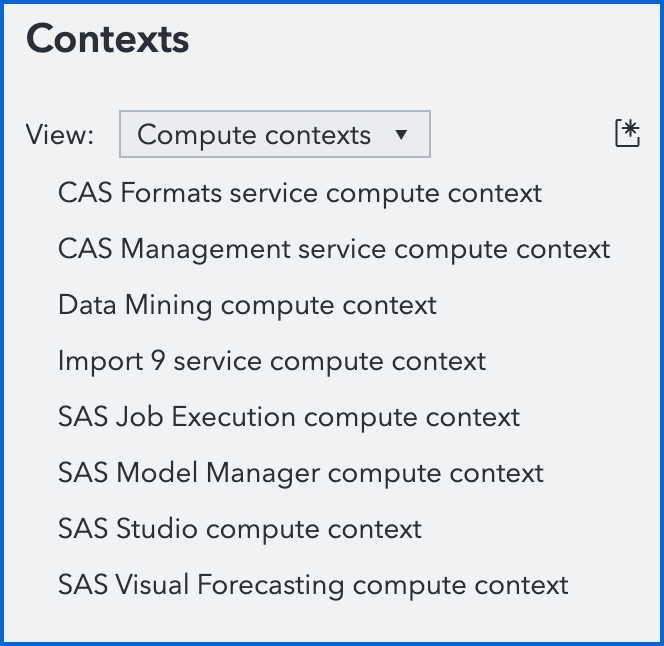The width and height of the screenshot is (664, 646).
Task: Pick the SAS Model Manager compute context
Action: pos(300,473)
